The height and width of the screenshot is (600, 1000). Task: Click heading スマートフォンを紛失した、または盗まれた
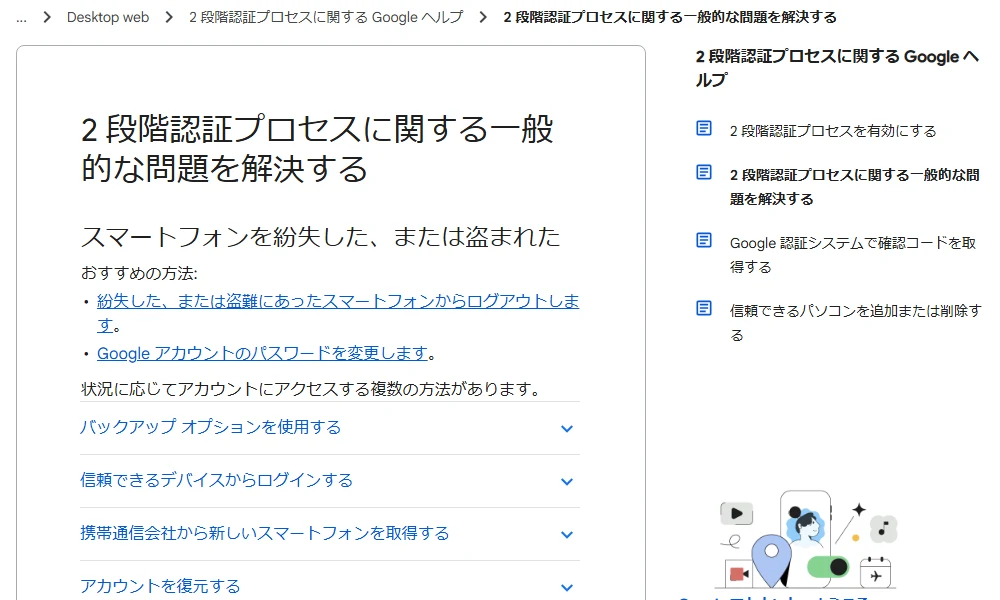[x=320, y=237]
